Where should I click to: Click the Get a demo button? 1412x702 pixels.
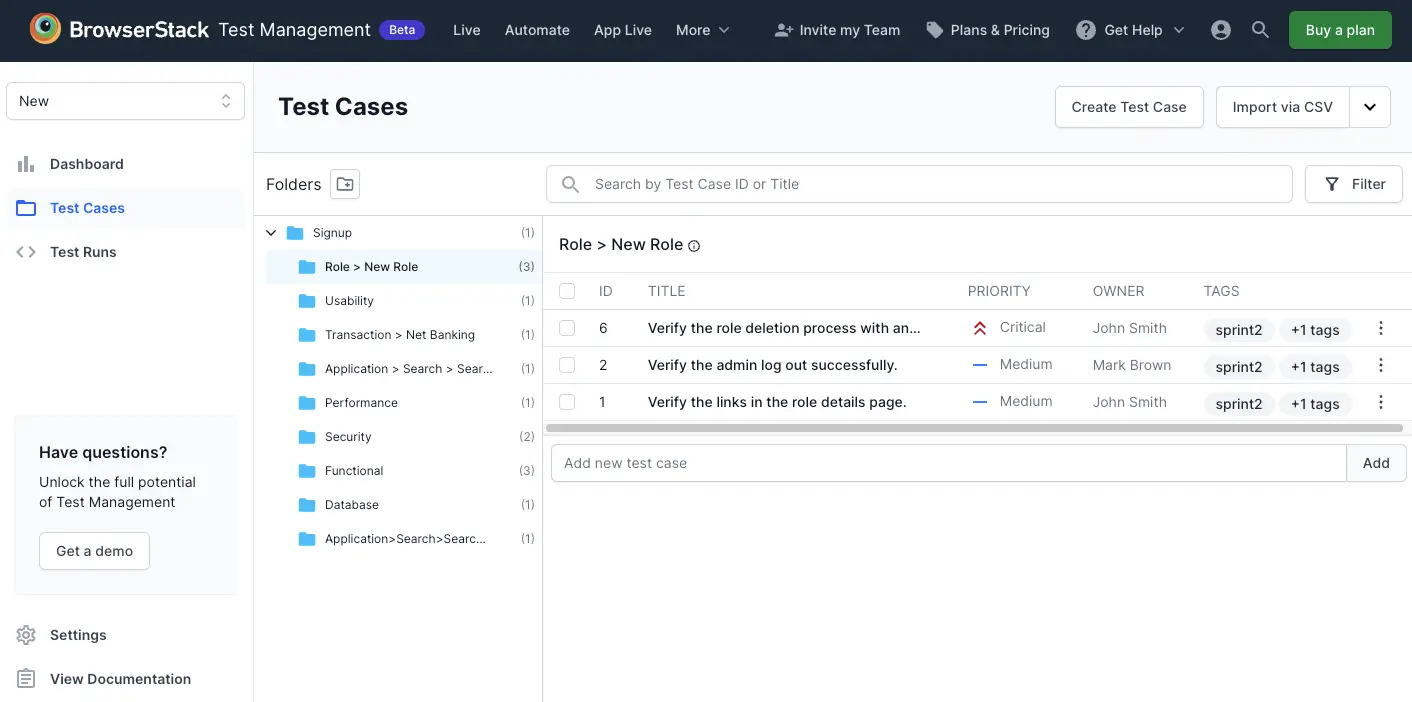[x=94, y=551]
